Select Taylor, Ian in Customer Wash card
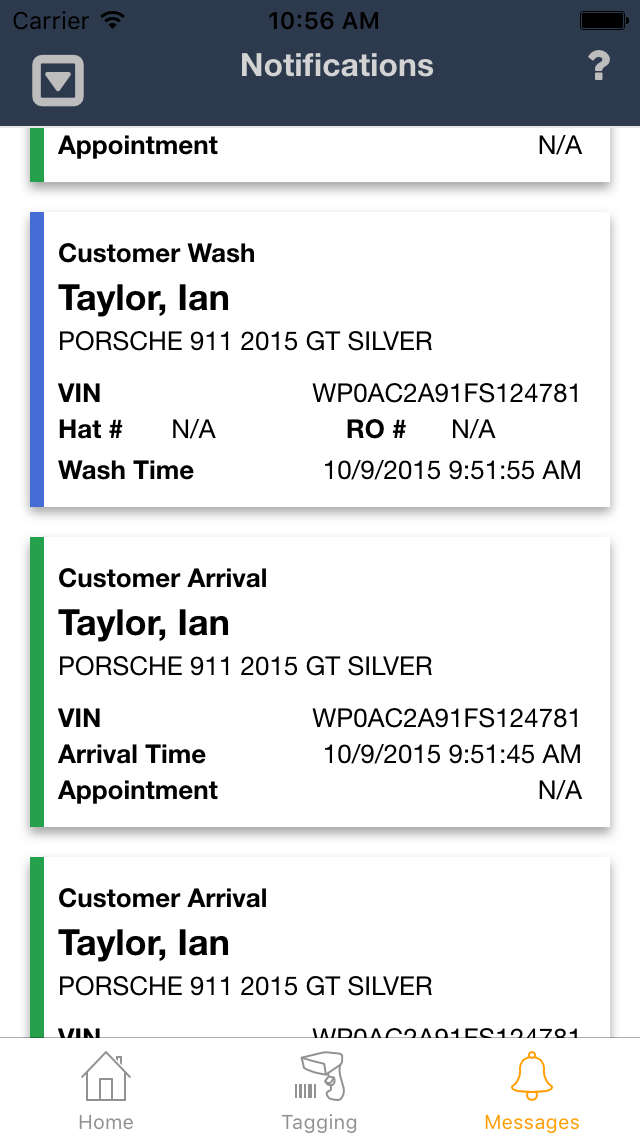 point(144,298)
